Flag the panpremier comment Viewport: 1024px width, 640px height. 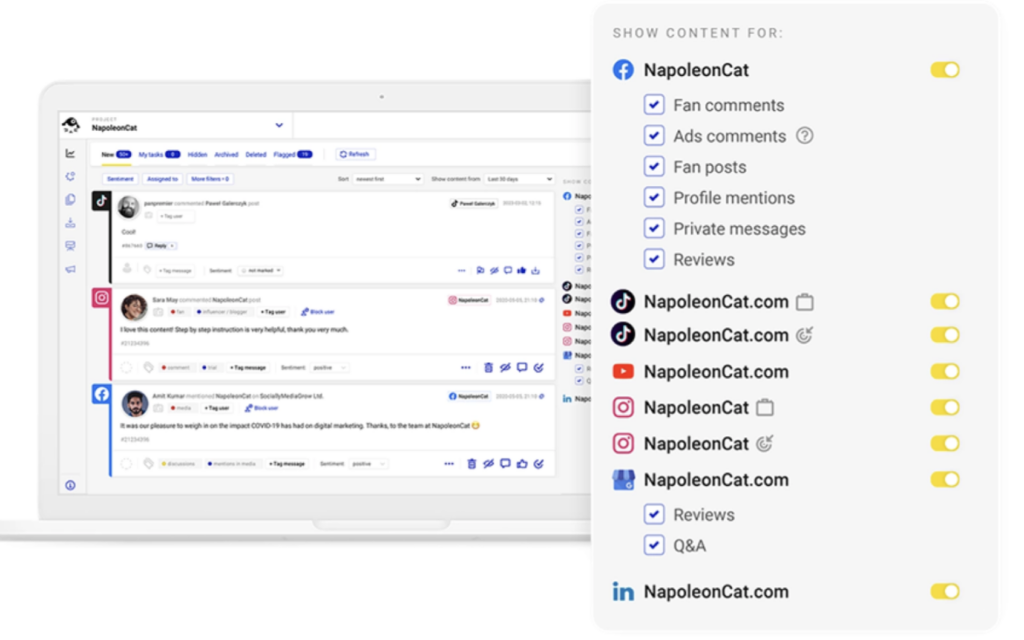point(480,270)
